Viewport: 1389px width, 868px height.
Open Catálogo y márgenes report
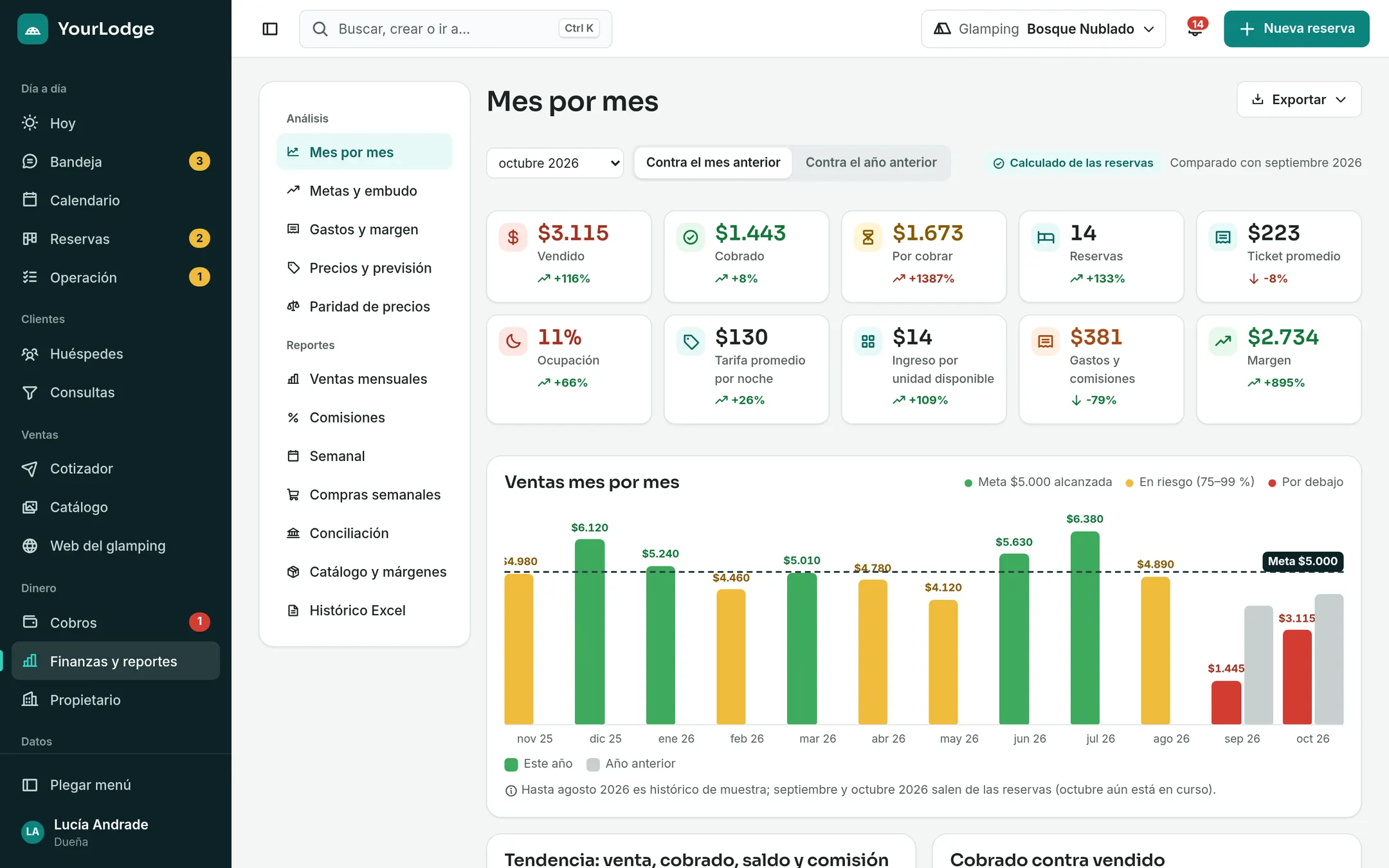pos(364,572)
